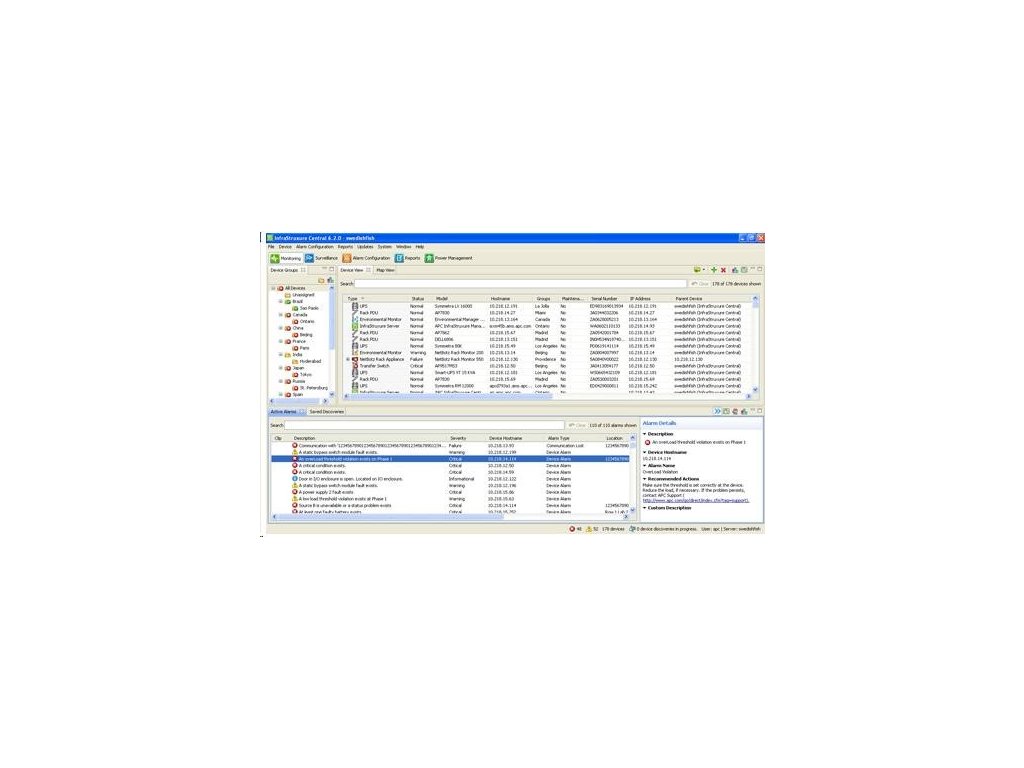Image resolution: width=1024 pixels, height=768 pixels.
Task: Open the Window menu
Action: click(x=404, y=247)
